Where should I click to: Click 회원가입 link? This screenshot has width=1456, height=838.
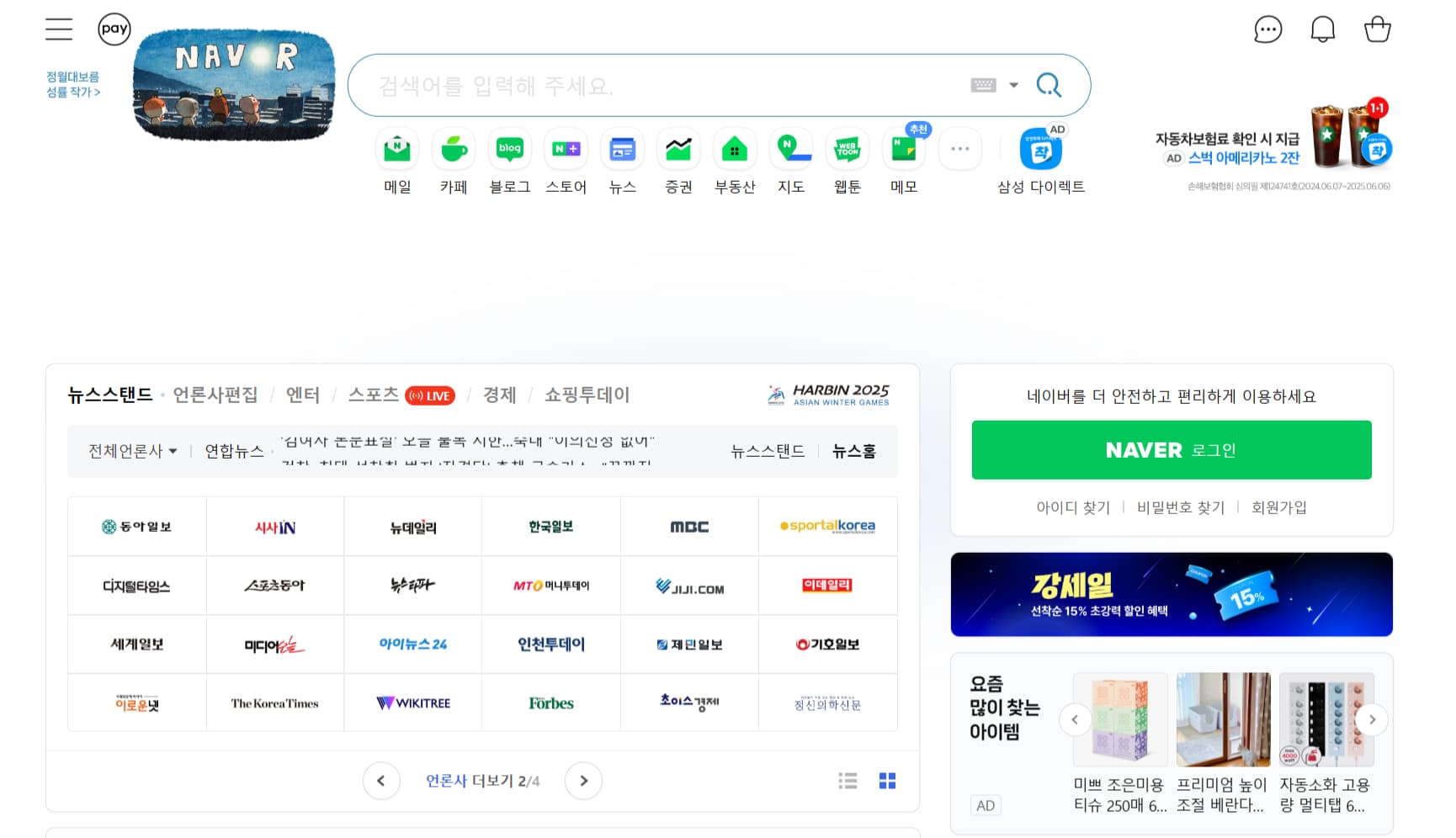(x=1279, y=507)
